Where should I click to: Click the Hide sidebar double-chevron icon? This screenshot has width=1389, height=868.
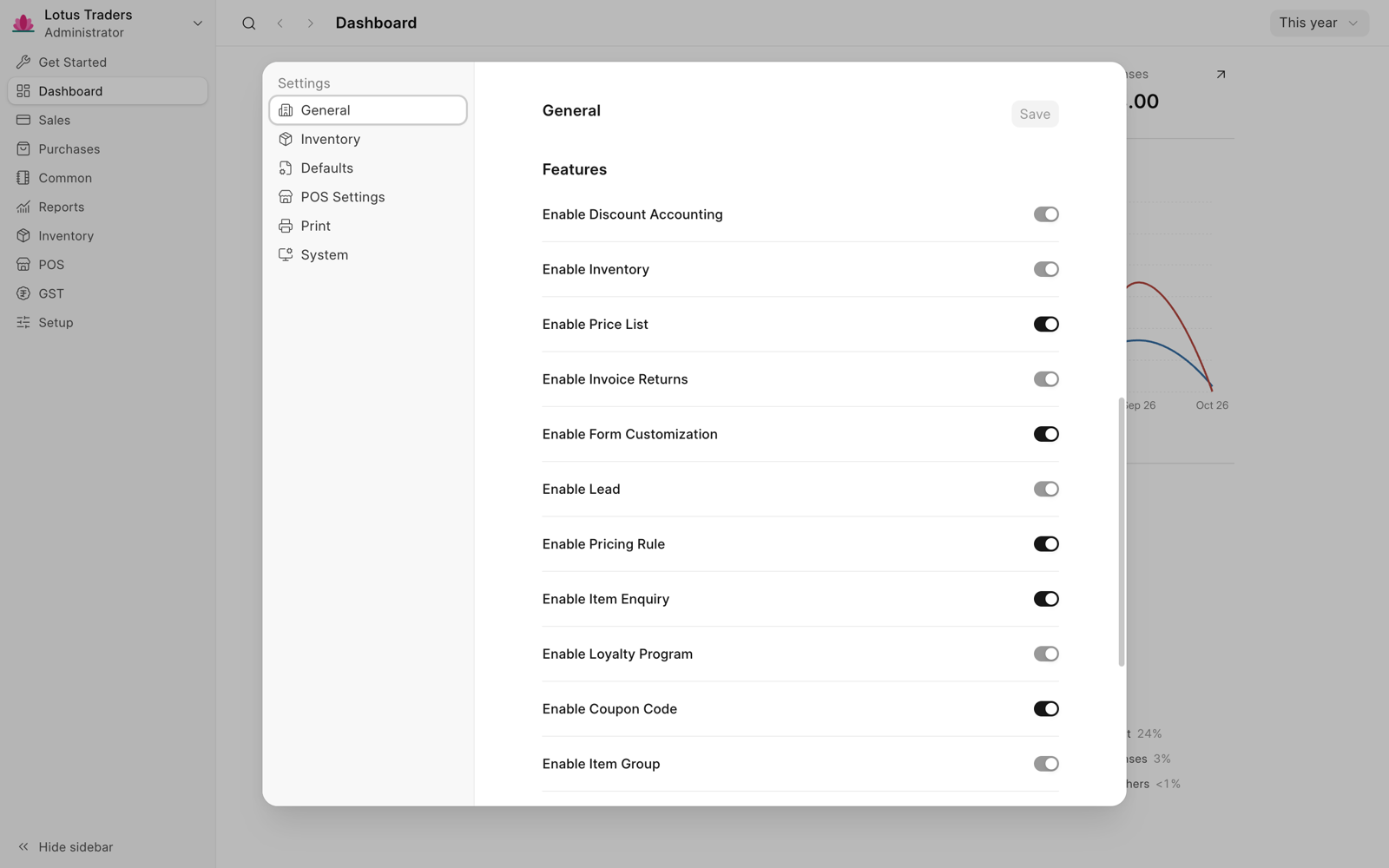tap(23, 847)
